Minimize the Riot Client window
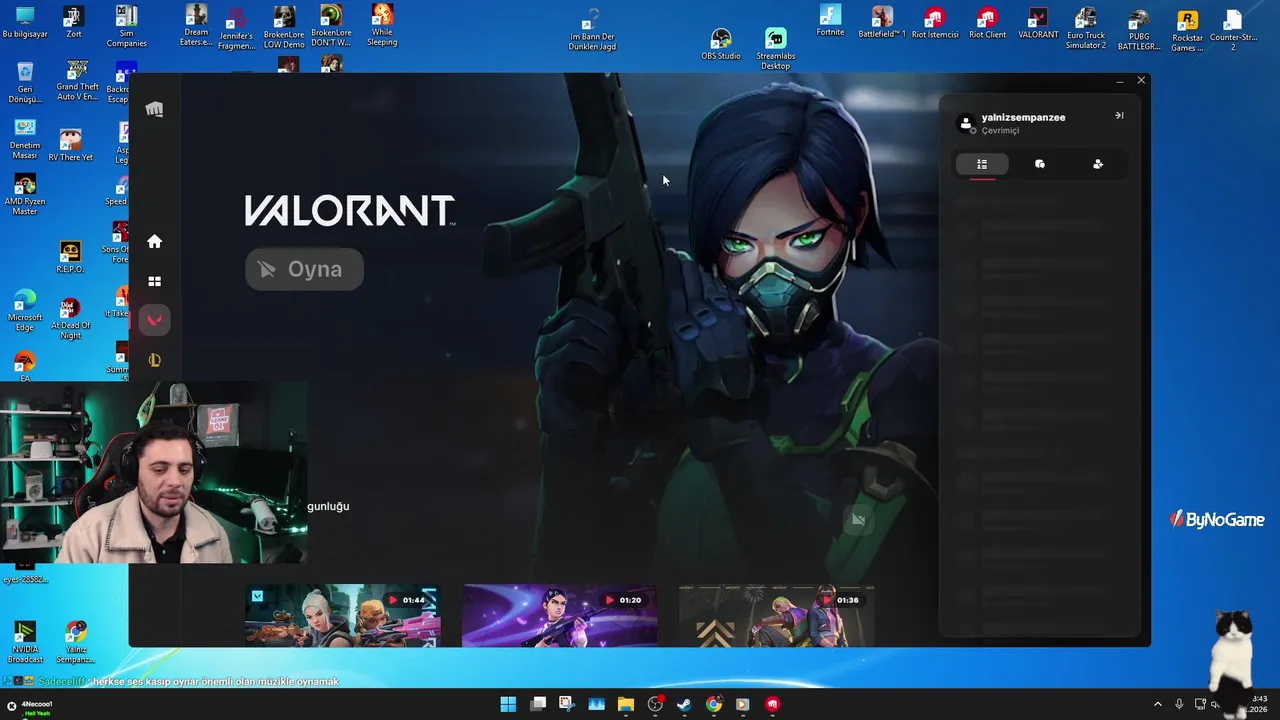The height and width of the screenshot is (720, 1280). 1120,81
